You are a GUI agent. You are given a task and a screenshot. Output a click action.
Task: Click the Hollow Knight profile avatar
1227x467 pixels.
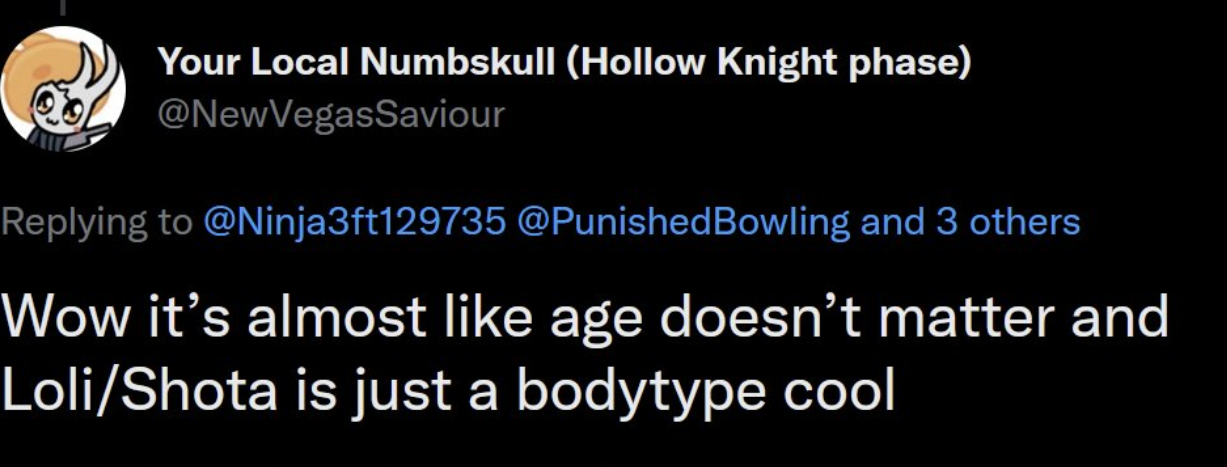(62, 88)
